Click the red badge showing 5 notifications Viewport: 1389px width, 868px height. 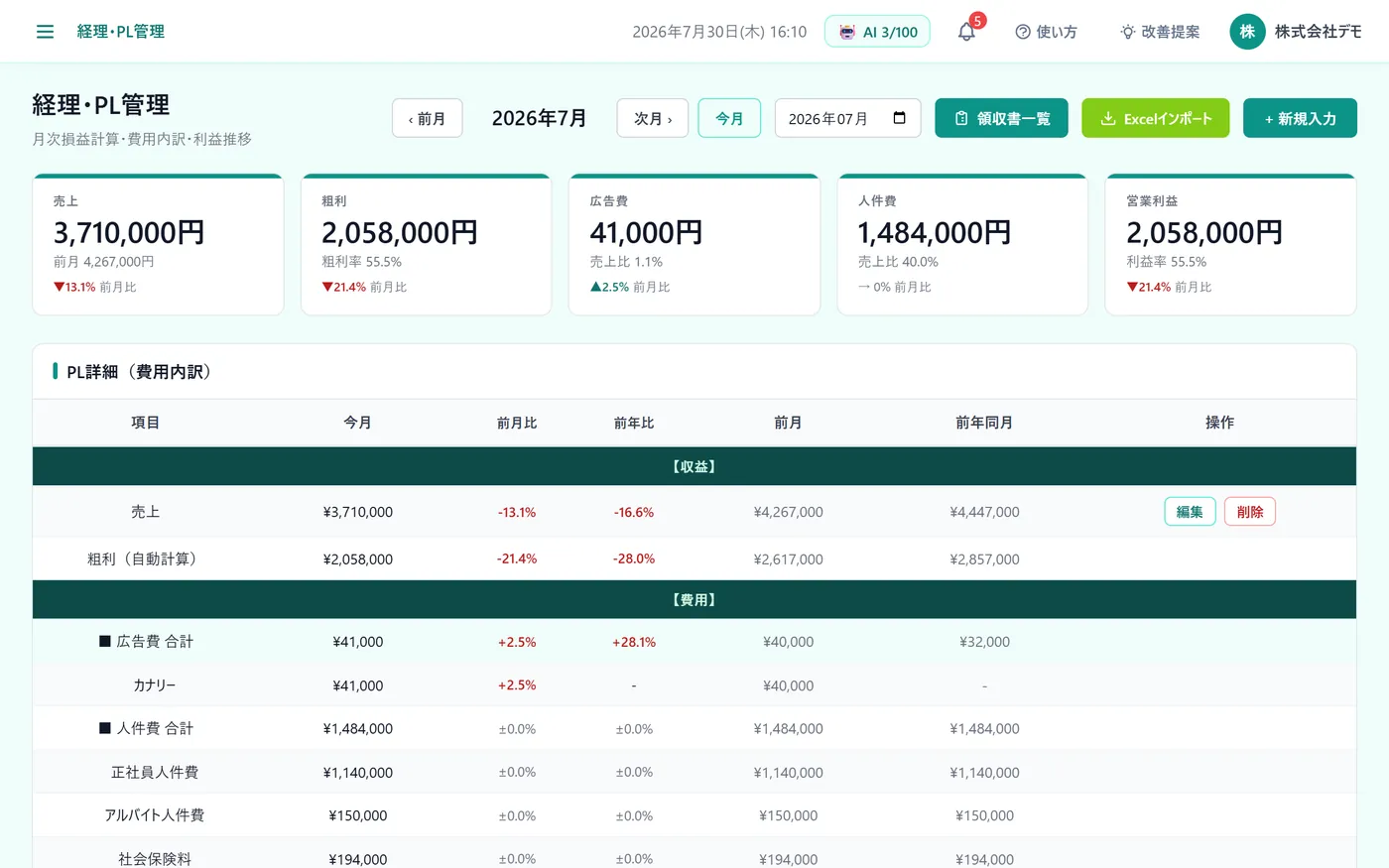point(977,21)
